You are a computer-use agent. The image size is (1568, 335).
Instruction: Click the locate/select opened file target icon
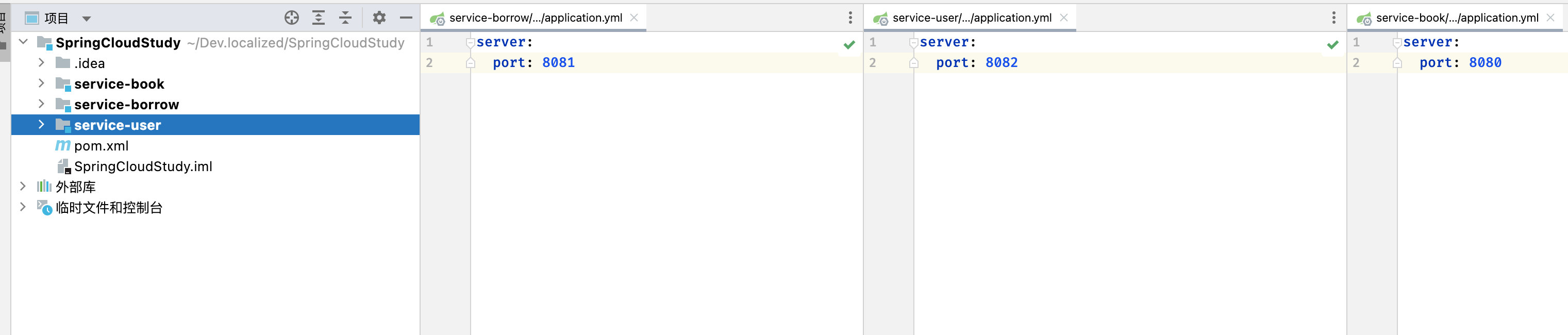292,18
